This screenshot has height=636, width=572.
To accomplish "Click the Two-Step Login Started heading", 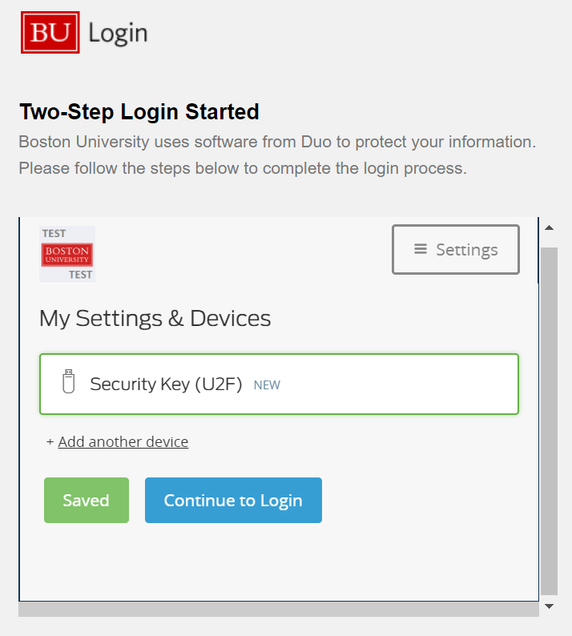I will coord(139,112).
